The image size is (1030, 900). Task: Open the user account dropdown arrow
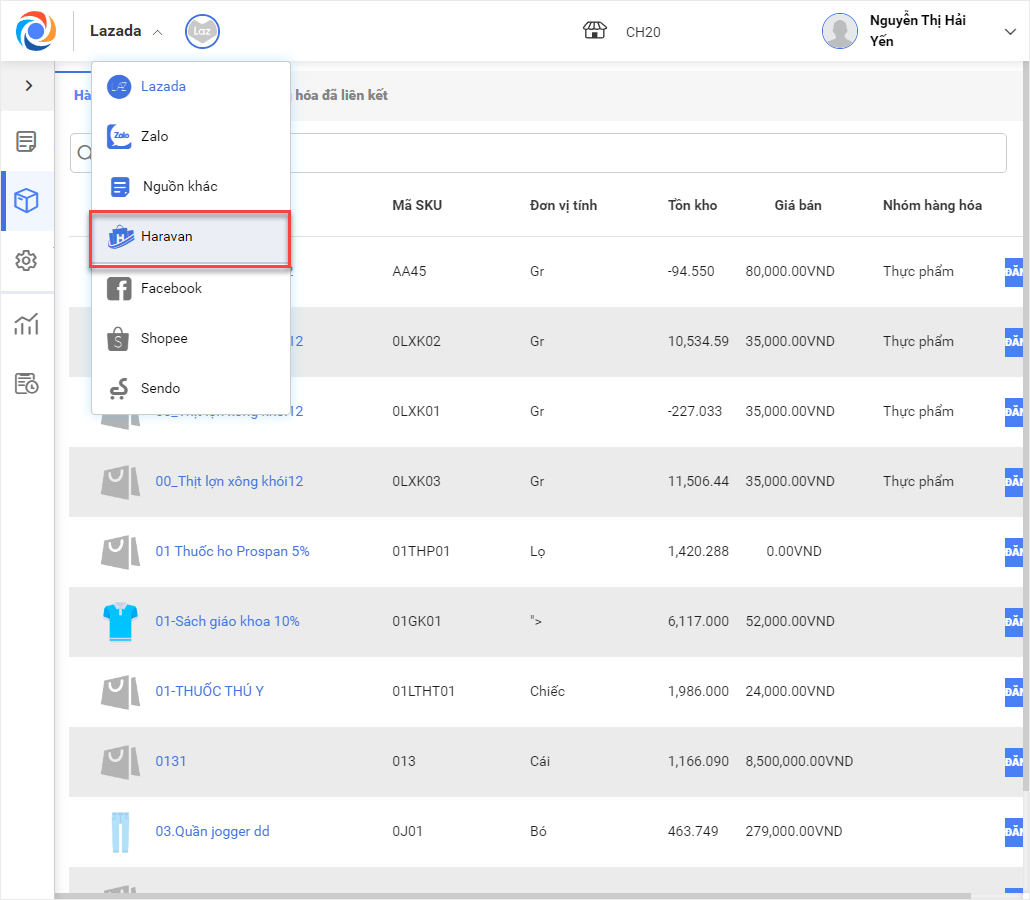pos(1009,32)
